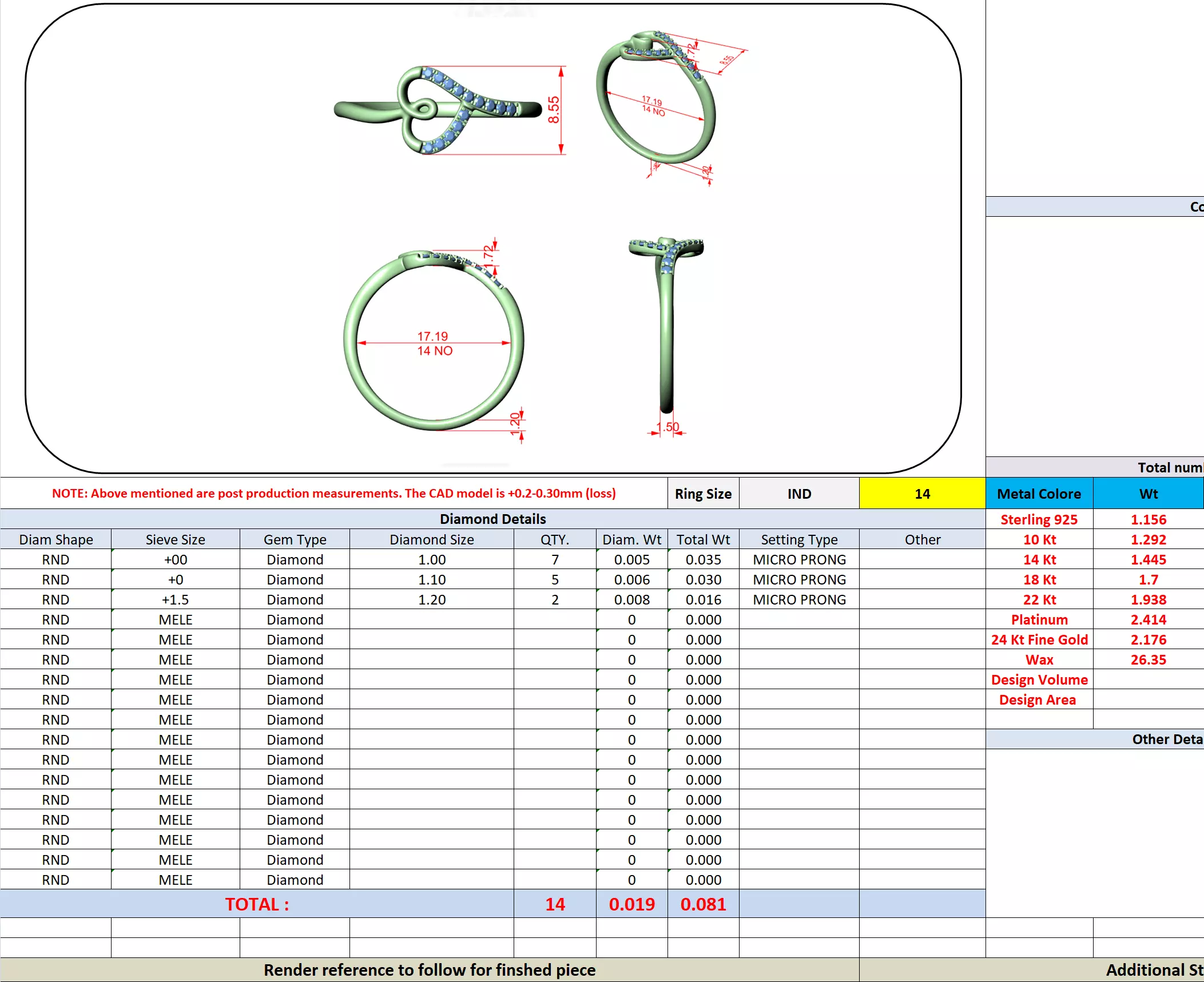Click the Diamond Size cell showing 1.20
1204x982 pixels.
431,599
